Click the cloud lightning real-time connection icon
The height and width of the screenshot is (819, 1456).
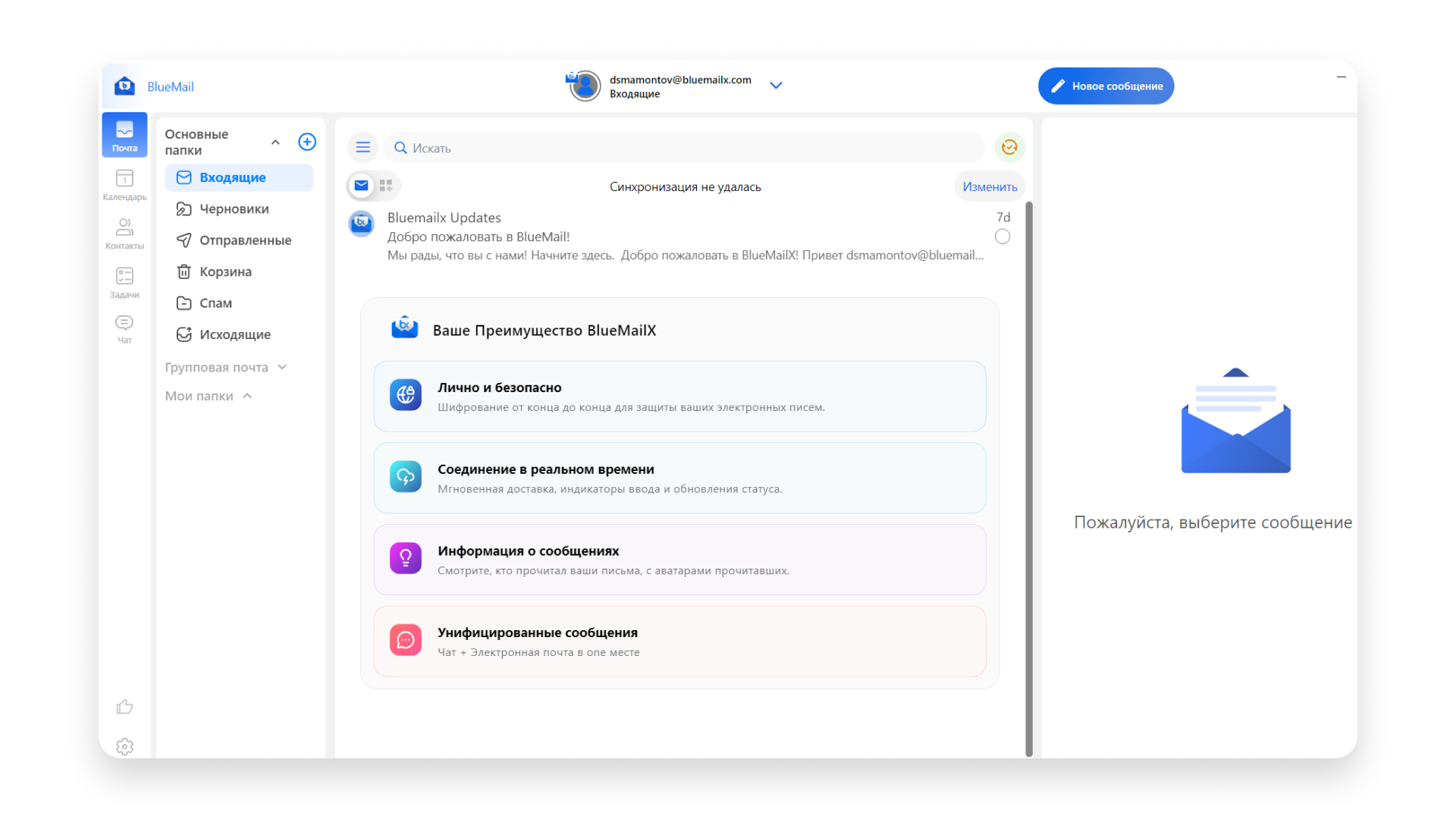pyautogui.click(x=406, y=477)
